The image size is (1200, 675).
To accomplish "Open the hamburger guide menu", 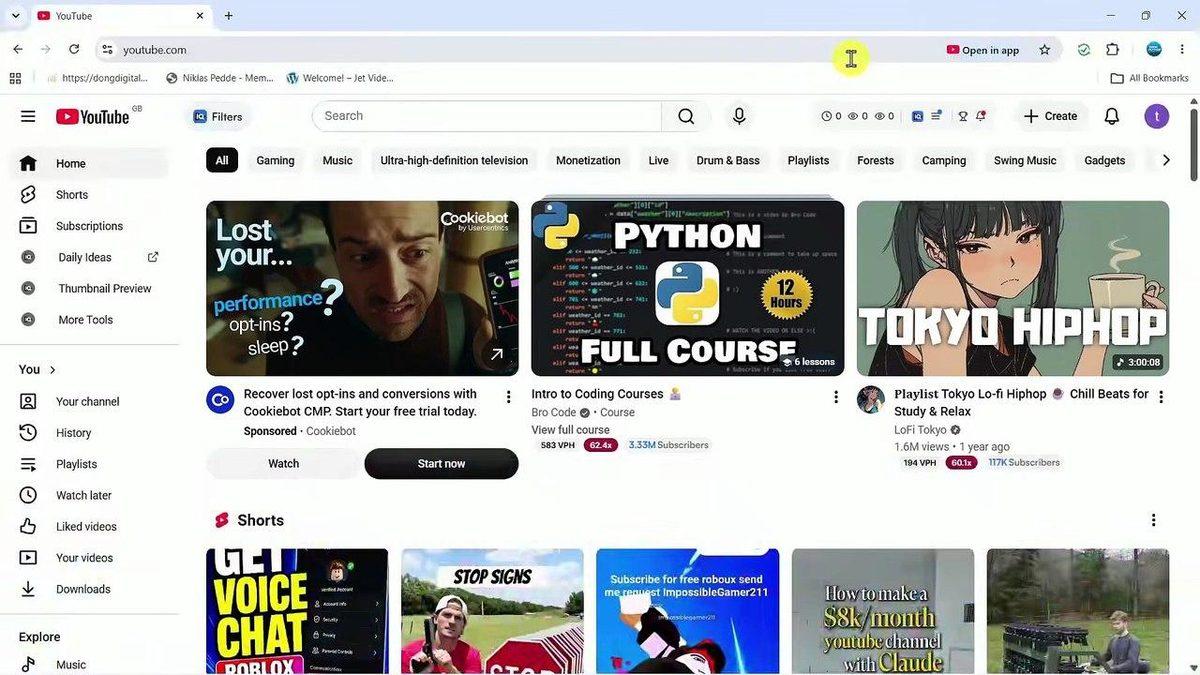I will coord(28,116).
